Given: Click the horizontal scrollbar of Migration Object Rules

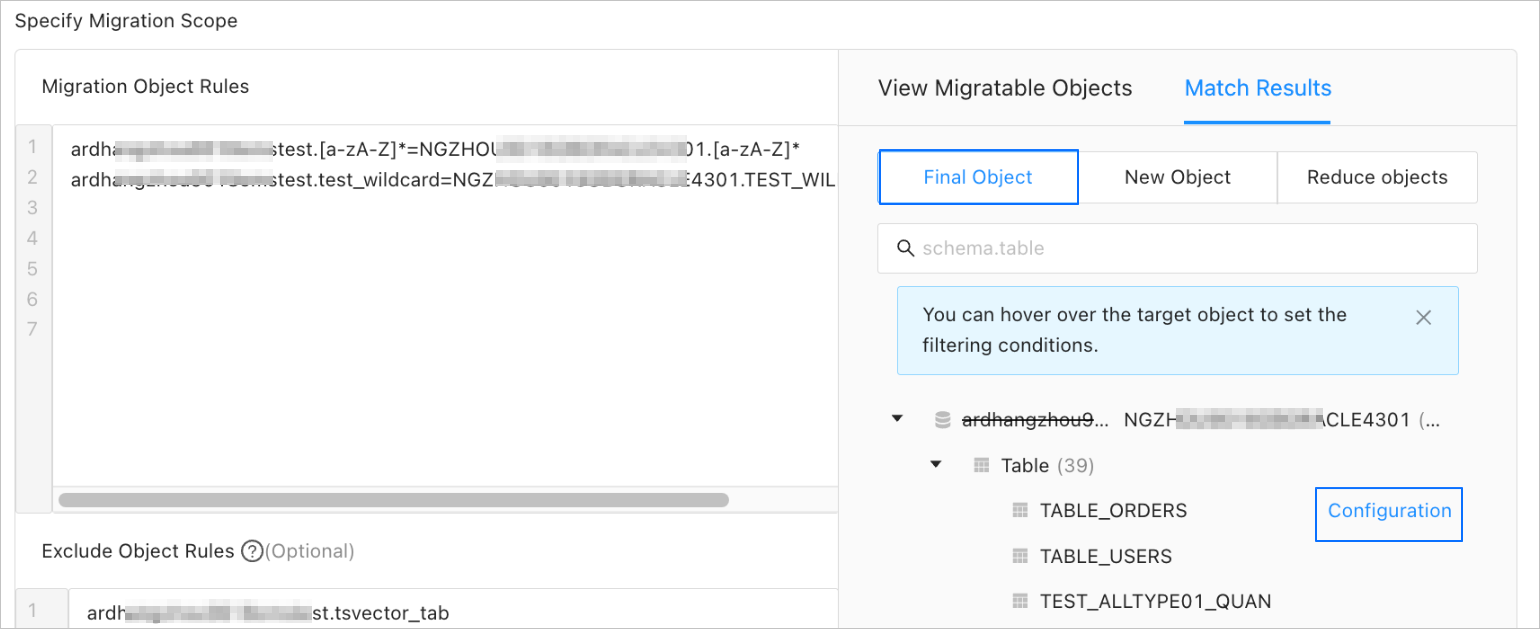Looking at the screenshot, I should pyautogui.click(x=393, y=499).
